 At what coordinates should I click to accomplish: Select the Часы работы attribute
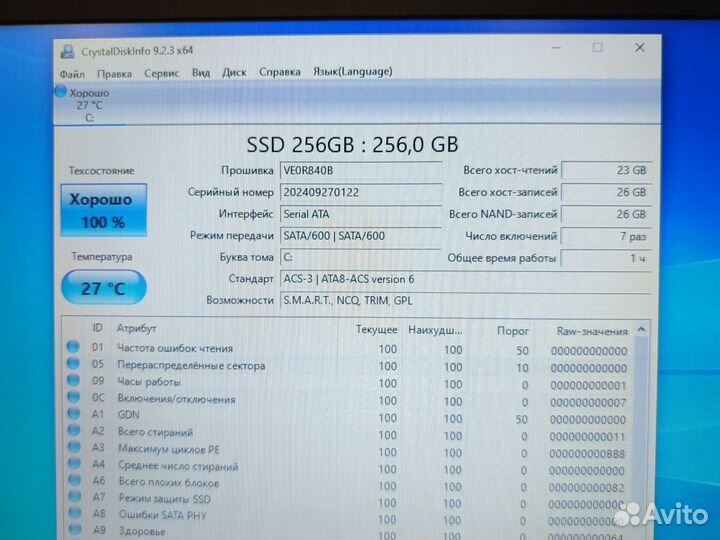[x=149, y=382]
